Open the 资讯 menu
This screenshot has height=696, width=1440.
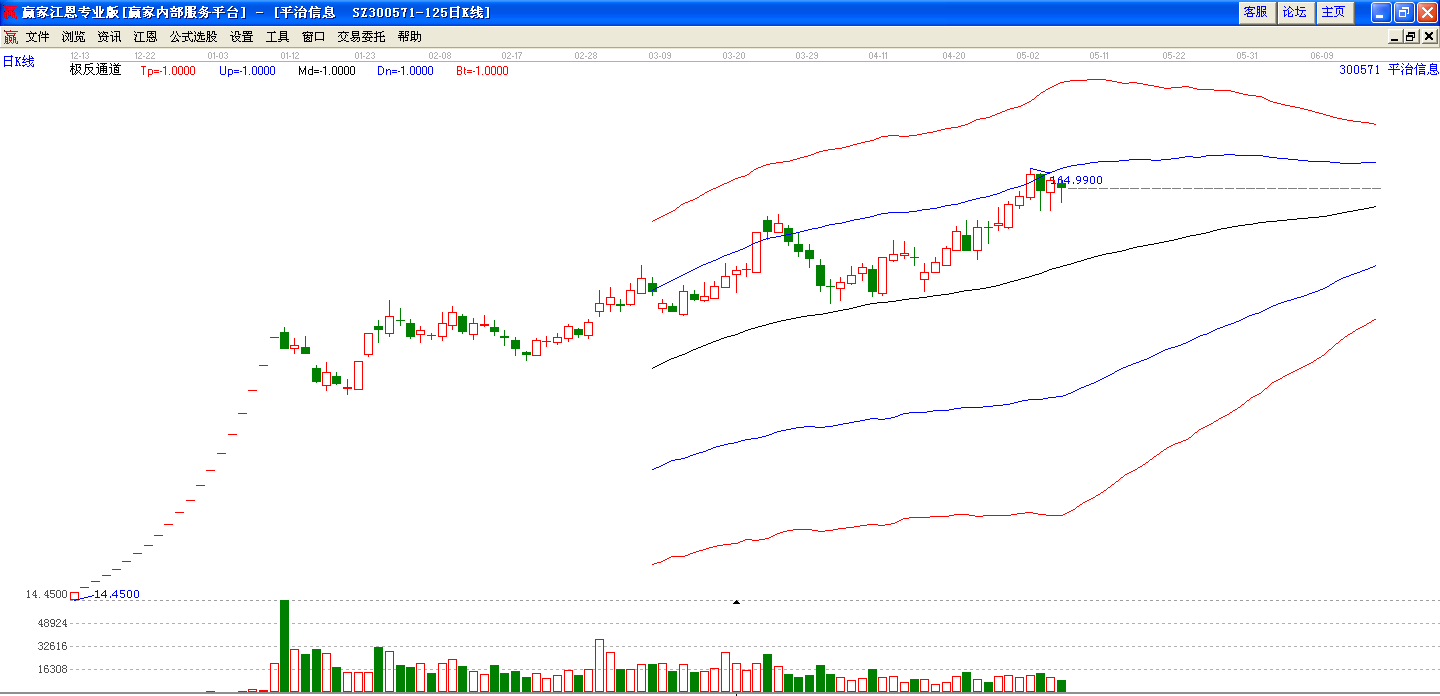[109, 37]
